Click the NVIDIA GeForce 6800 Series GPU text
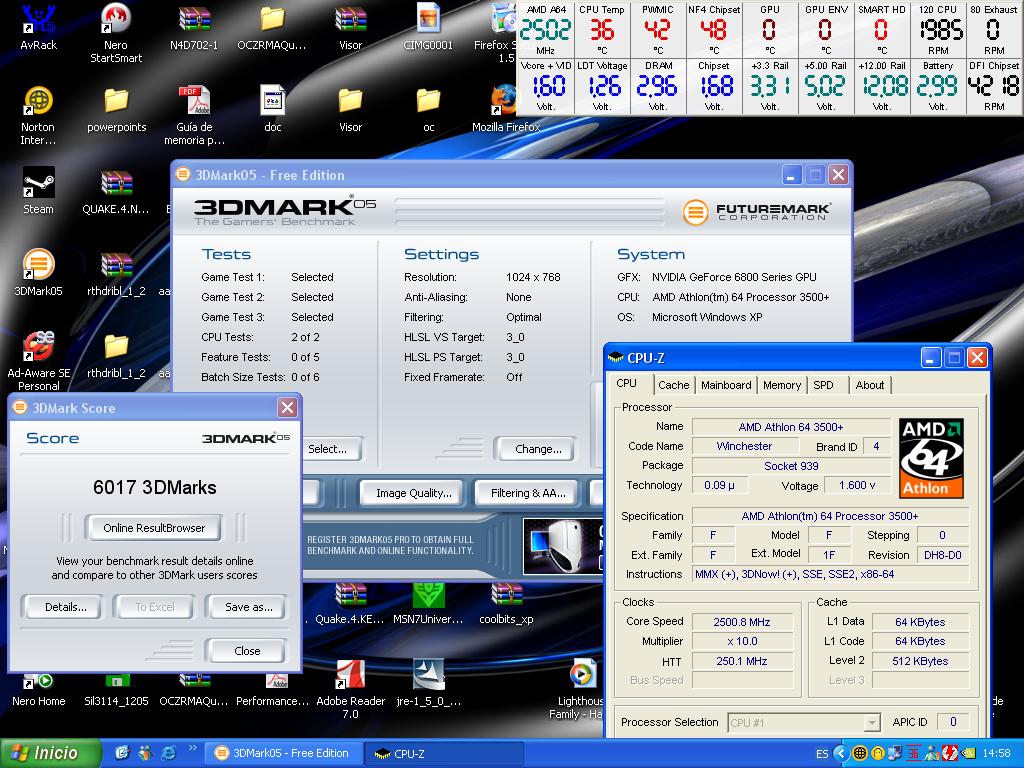 point(734,277)
